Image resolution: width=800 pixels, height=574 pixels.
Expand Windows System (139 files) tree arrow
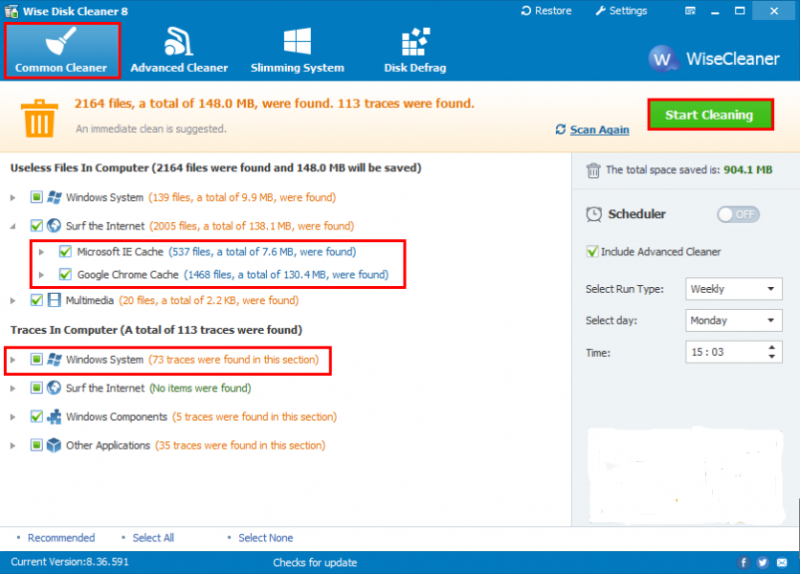(13, 197)
